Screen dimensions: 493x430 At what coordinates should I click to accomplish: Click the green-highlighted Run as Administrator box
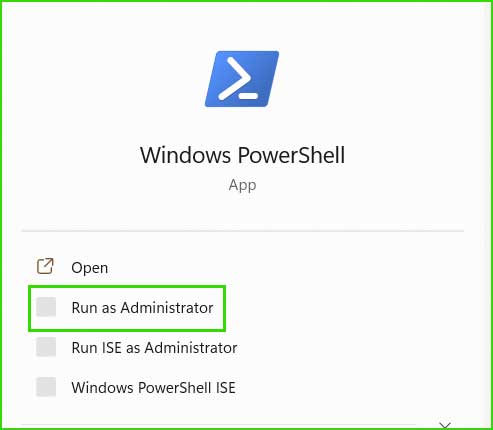pyautogui.click(x=127, y=308)
